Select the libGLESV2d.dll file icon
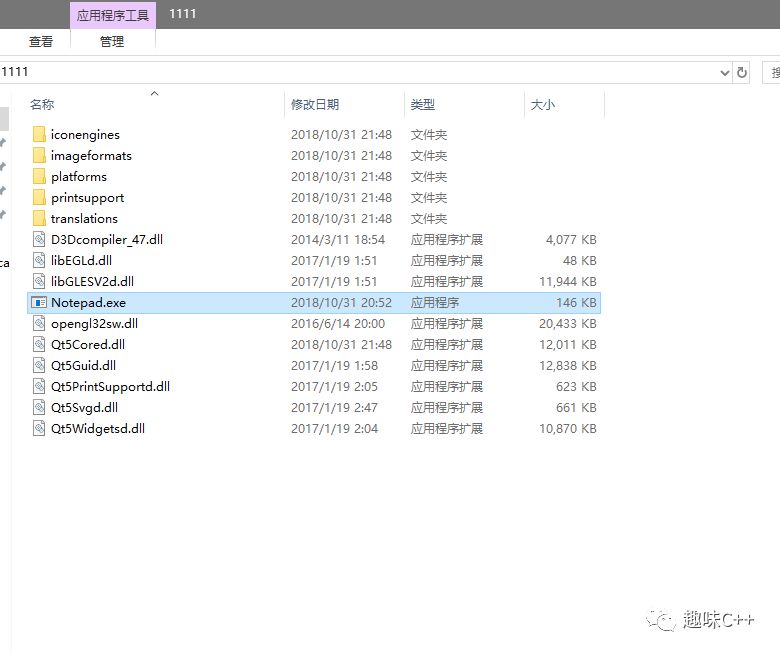The height and width of the screenshot is (654, 780). (39, 281)
